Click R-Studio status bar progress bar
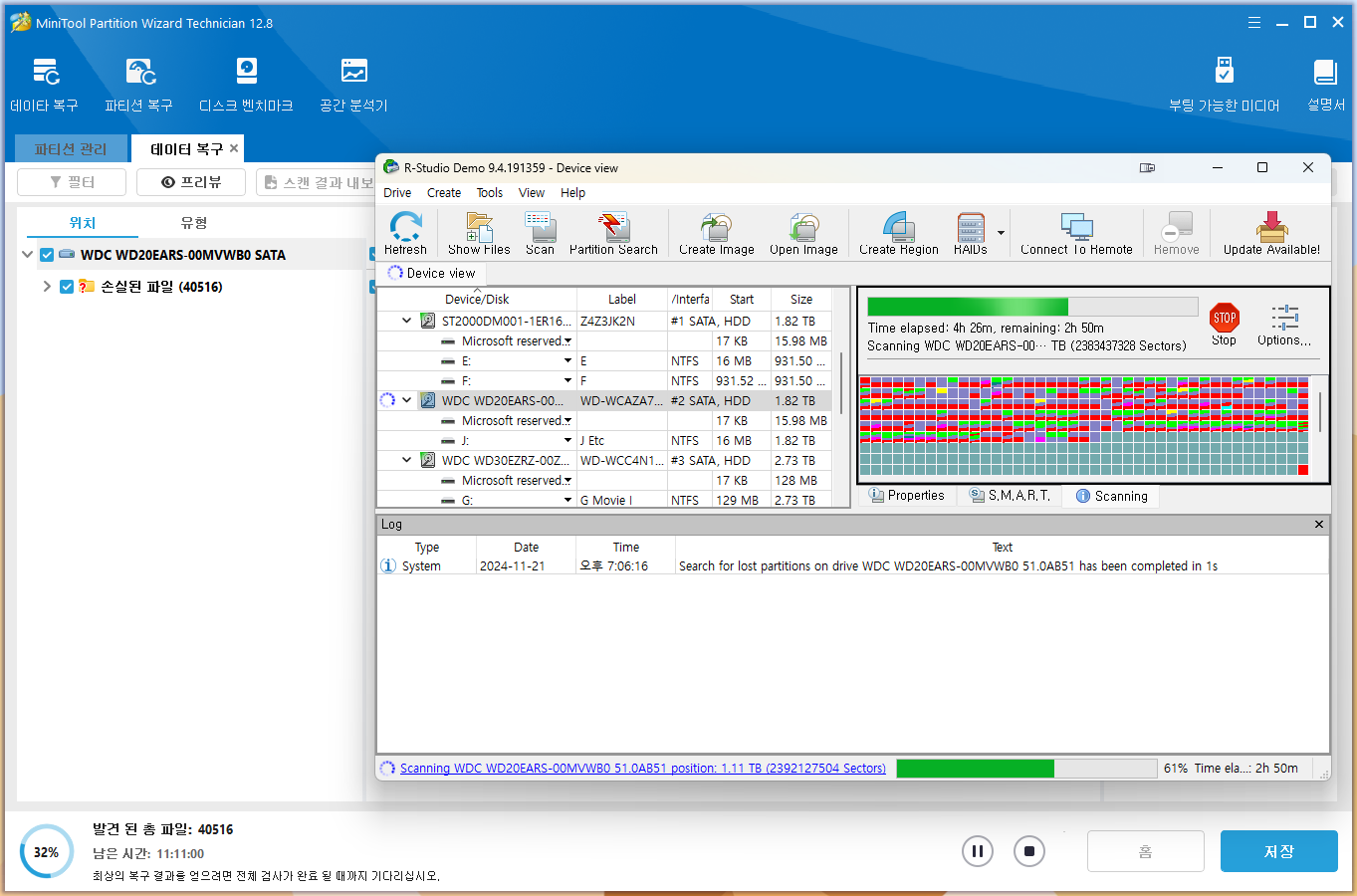 click(x=1026, y=769)
